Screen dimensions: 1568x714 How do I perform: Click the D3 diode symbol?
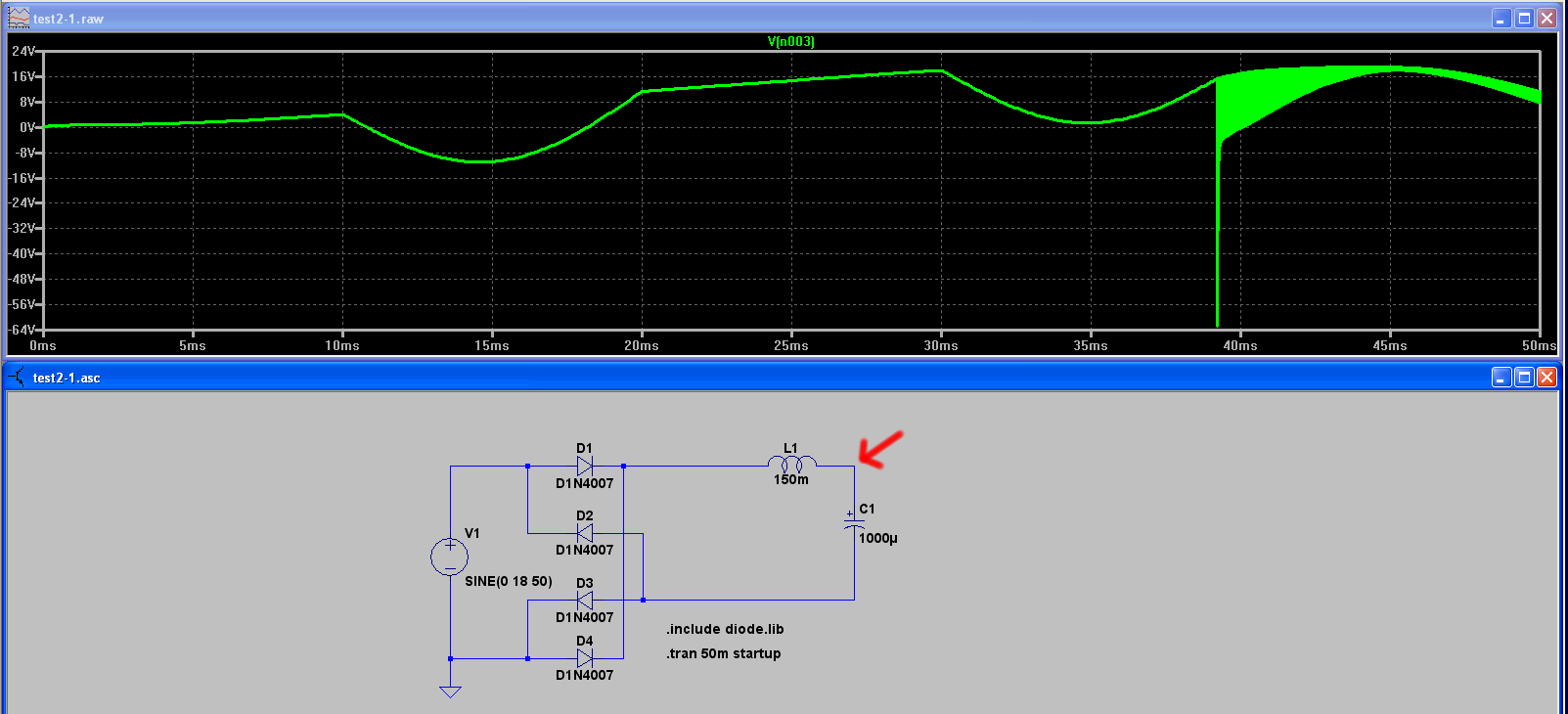click(585, 601)
